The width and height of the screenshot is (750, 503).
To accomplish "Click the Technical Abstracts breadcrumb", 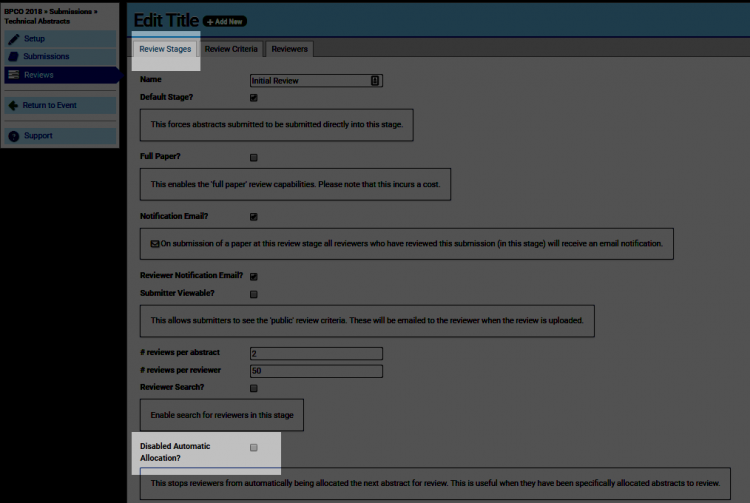I will (37, 21).
